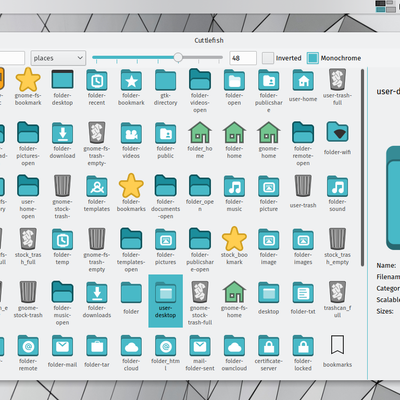The height and width of the screenshot is (400, 400).
Task: Enable the Inverted checkbox
Action: (268, 58)
